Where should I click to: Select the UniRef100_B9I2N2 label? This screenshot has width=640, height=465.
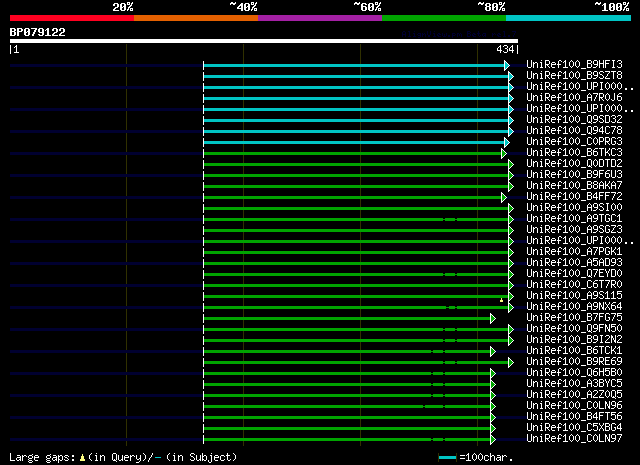(x=574, y=339)
